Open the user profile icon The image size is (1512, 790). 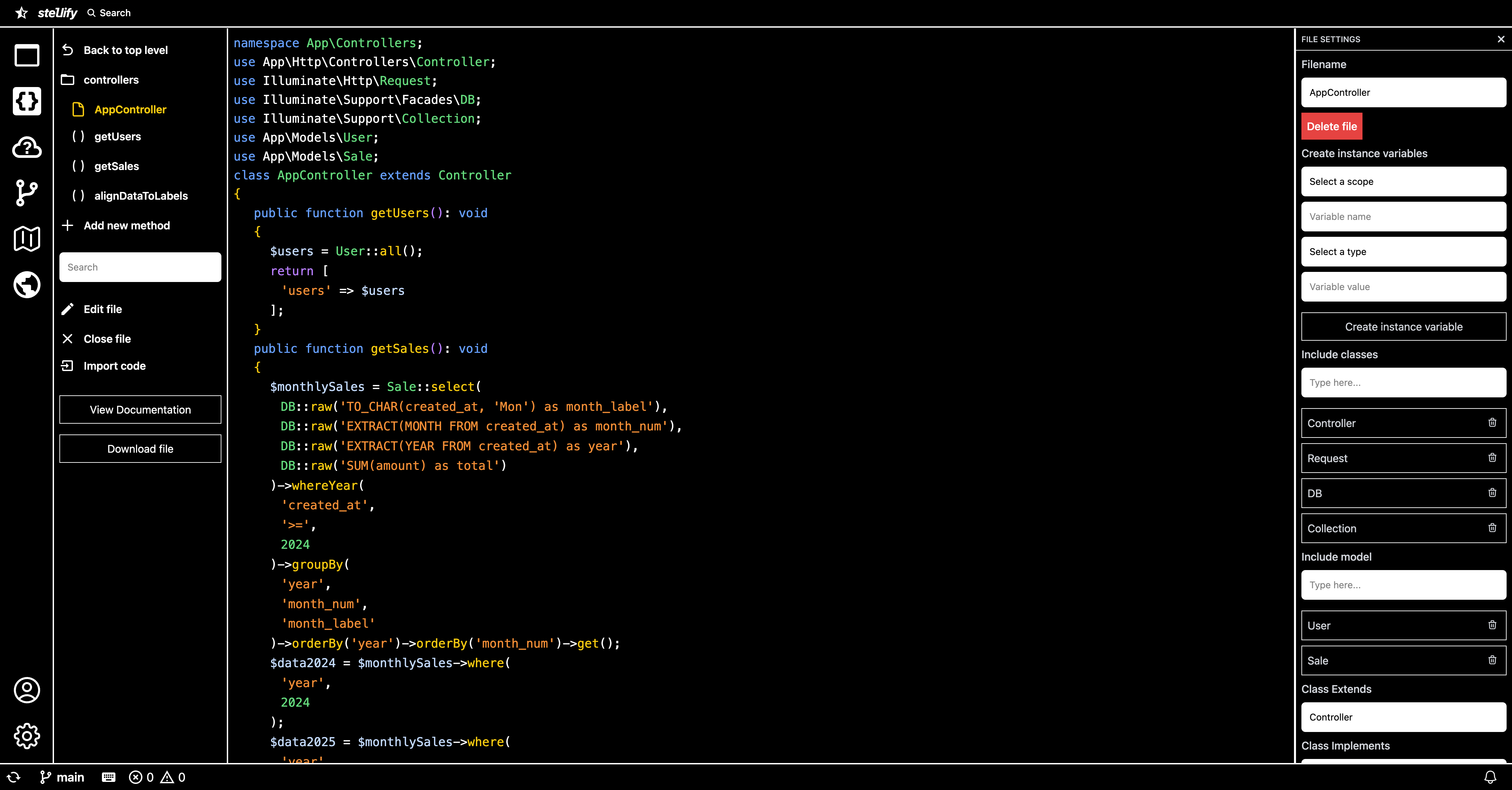26,690
